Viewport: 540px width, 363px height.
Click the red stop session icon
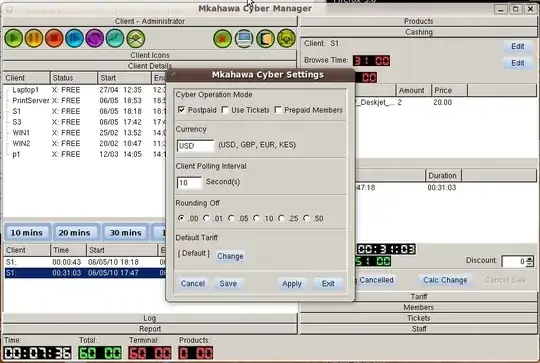tap(54, 38)
